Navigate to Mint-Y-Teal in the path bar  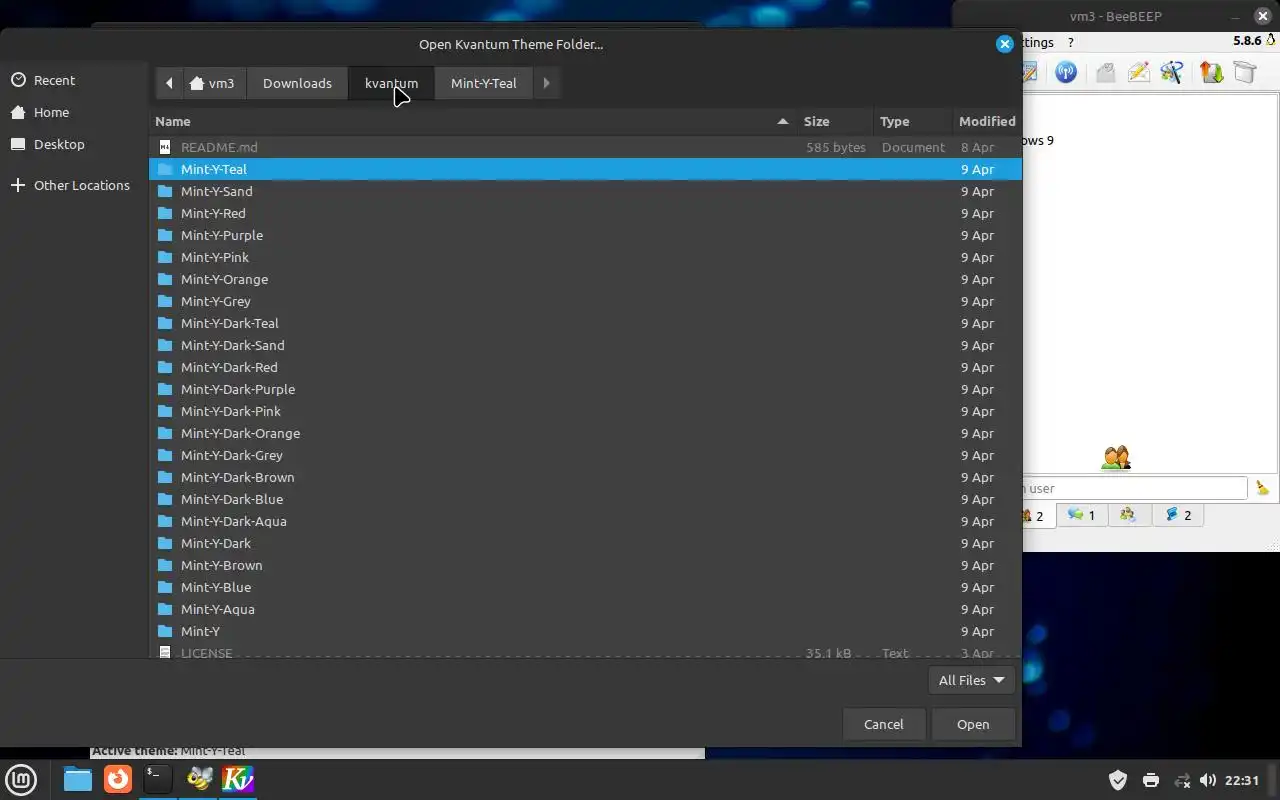483,83
